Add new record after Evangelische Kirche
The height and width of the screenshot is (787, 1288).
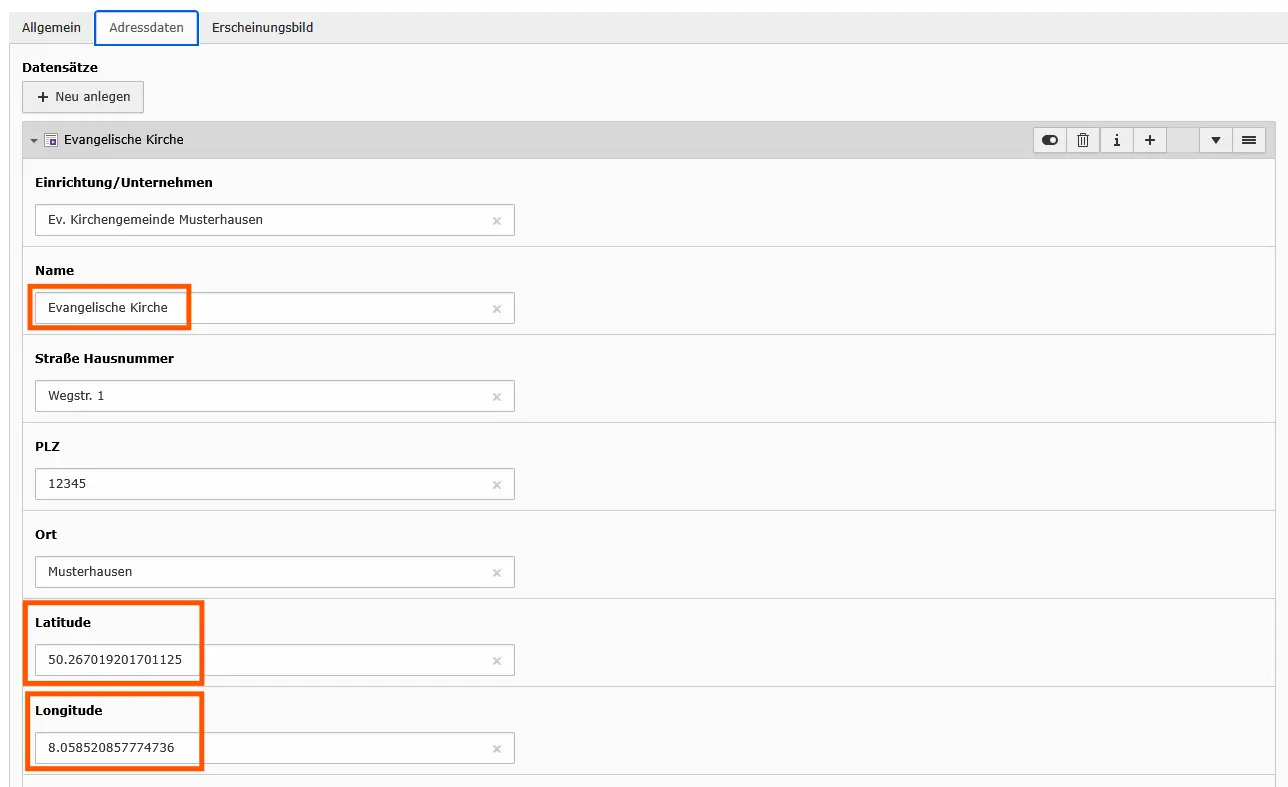(1150, 141)
